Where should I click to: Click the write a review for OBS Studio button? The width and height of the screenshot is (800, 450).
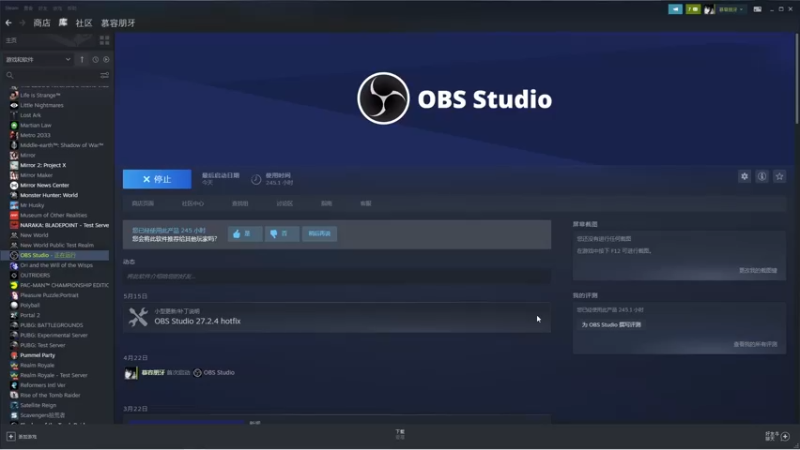point(611,325)
